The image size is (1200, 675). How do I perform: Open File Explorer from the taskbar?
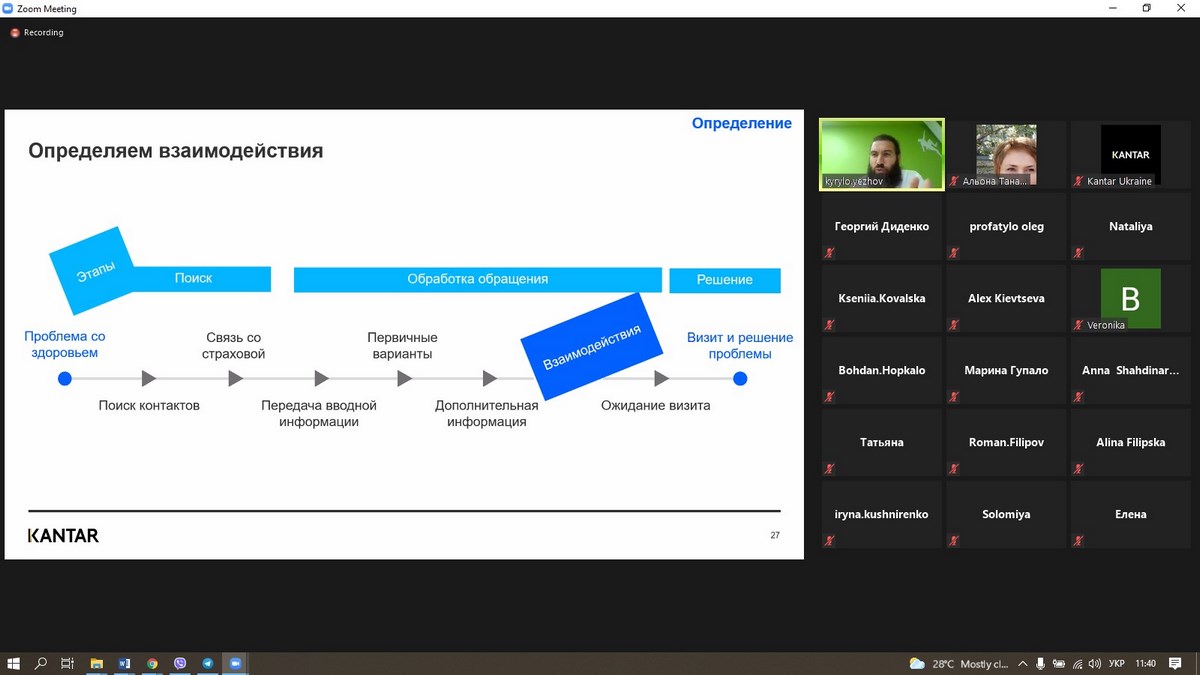(97, 663)
